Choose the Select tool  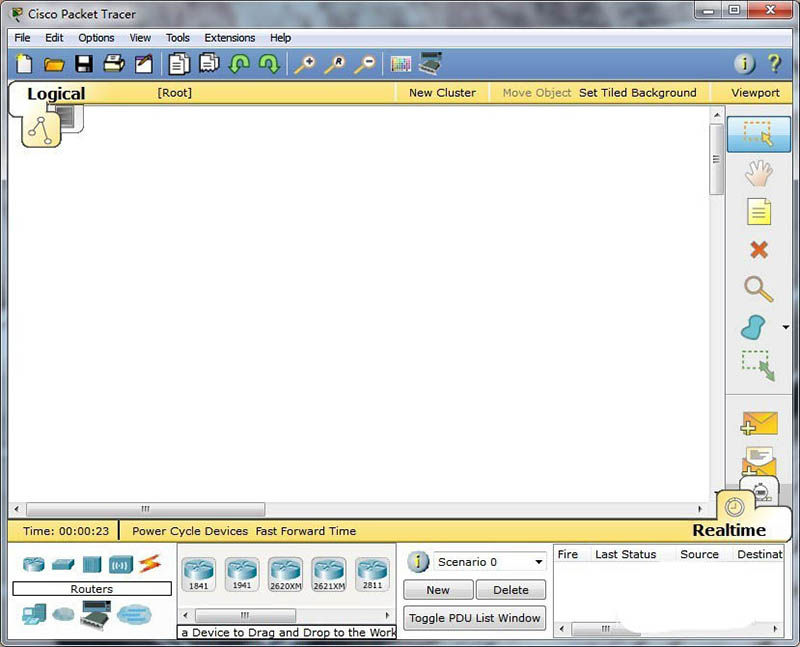pyautogui.click(x=759, y=134)
